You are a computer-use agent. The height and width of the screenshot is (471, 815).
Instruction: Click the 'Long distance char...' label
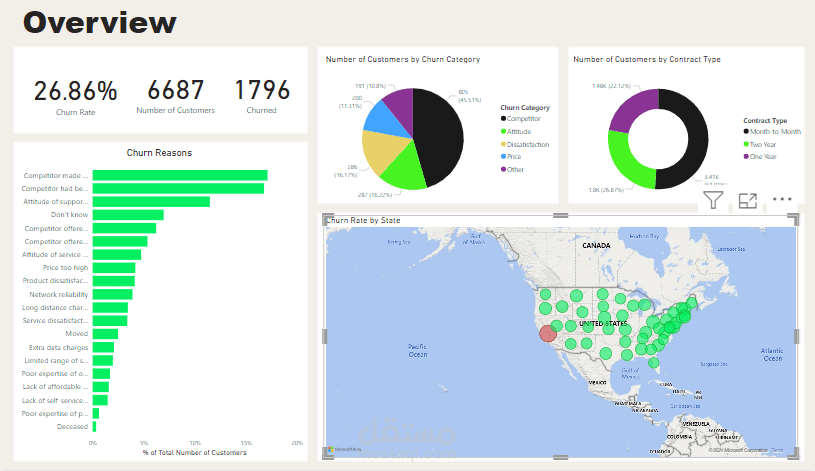point(55,308)
